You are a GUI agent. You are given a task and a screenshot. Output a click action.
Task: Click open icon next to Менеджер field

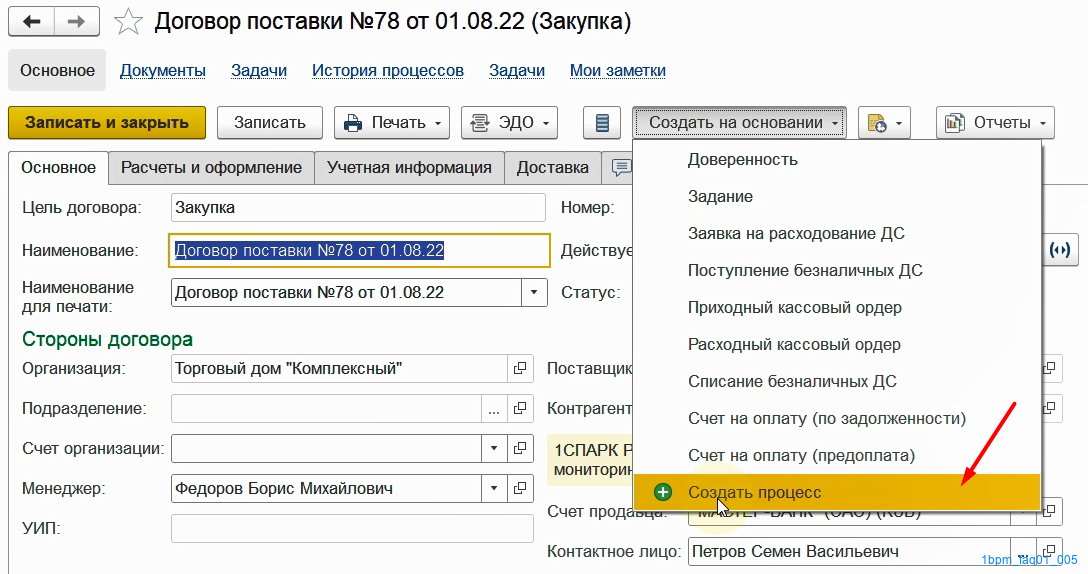(520, 489)
